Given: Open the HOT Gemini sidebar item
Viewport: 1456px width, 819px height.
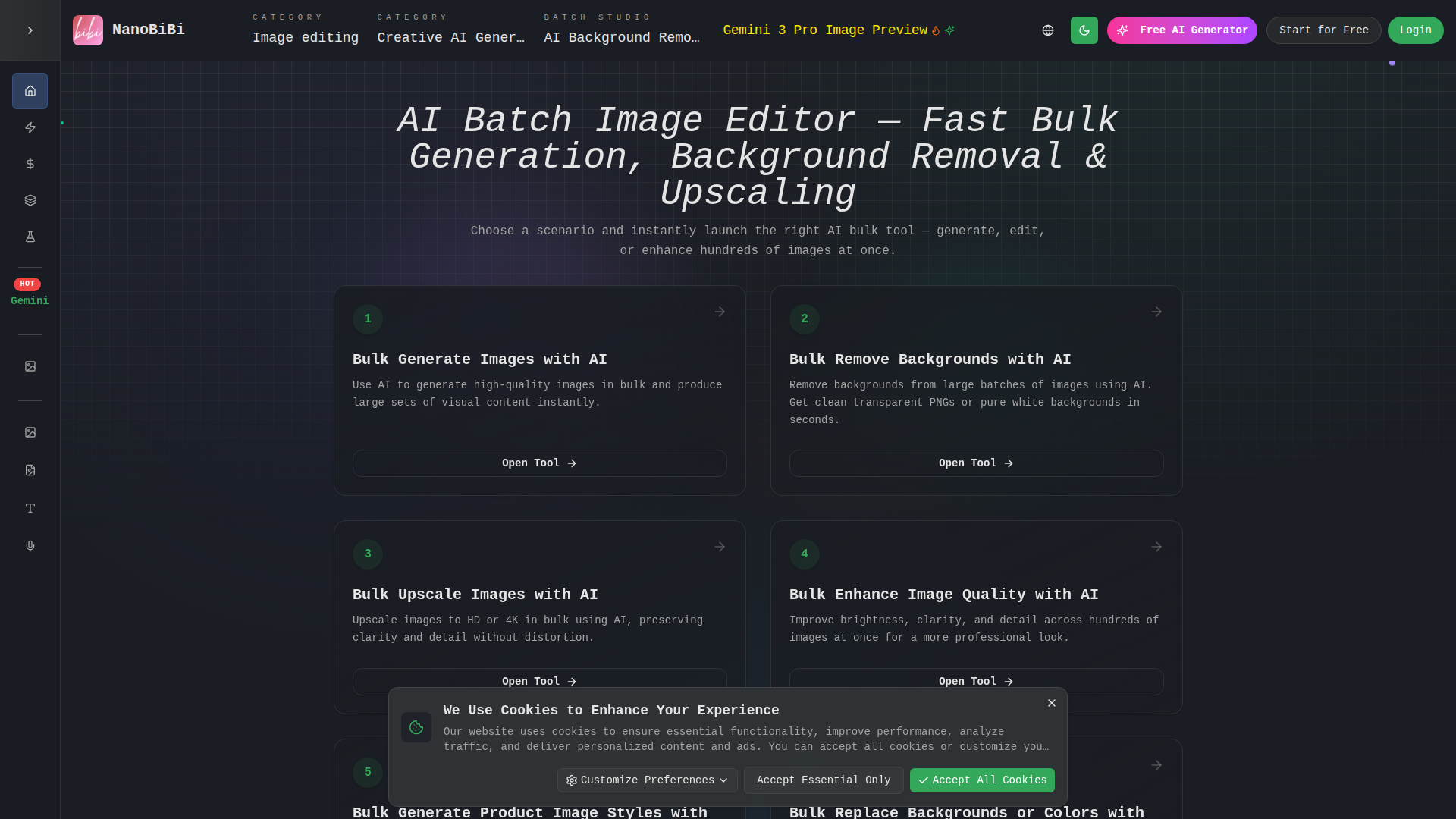Looking at the screenshot, I should click(x=30, y=293).
